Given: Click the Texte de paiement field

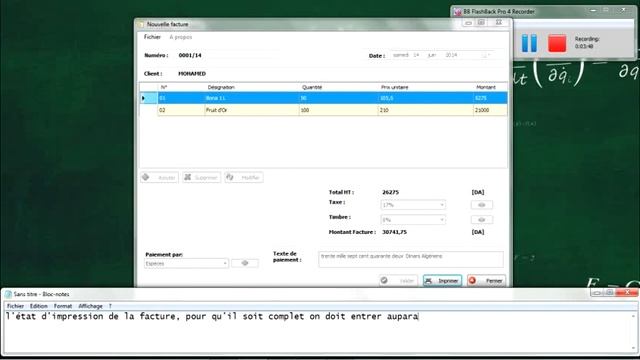Looking at the screenshot, I should 411,260.
